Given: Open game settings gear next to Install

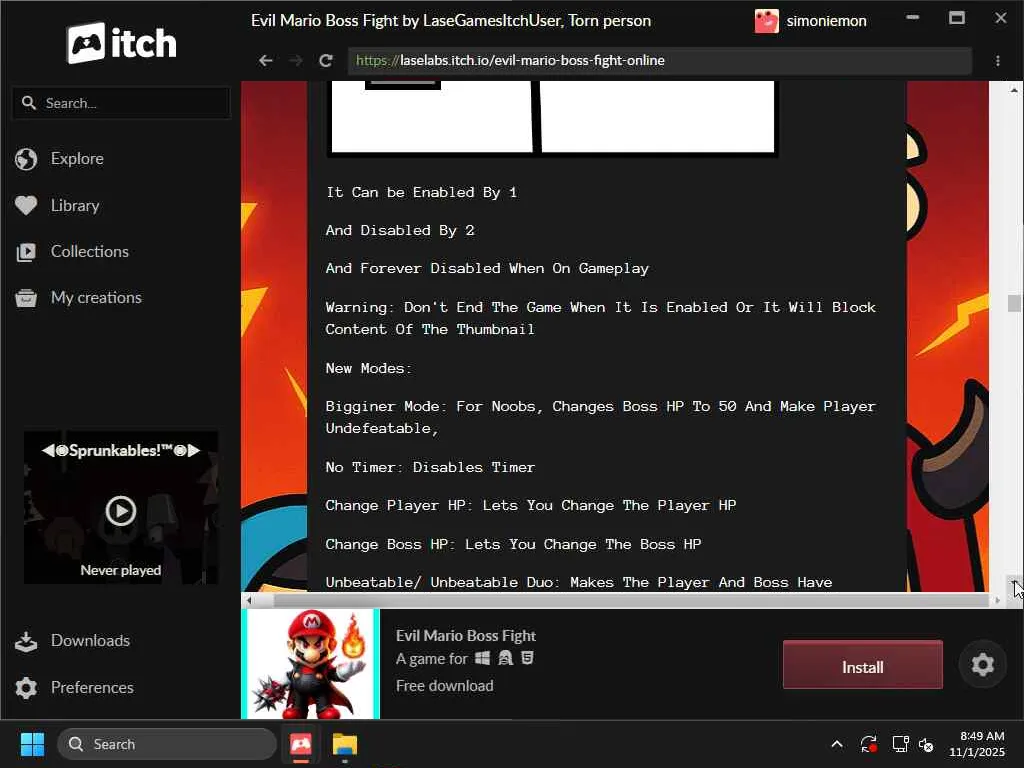Looking at the screenshot, I should pos(982,665).
